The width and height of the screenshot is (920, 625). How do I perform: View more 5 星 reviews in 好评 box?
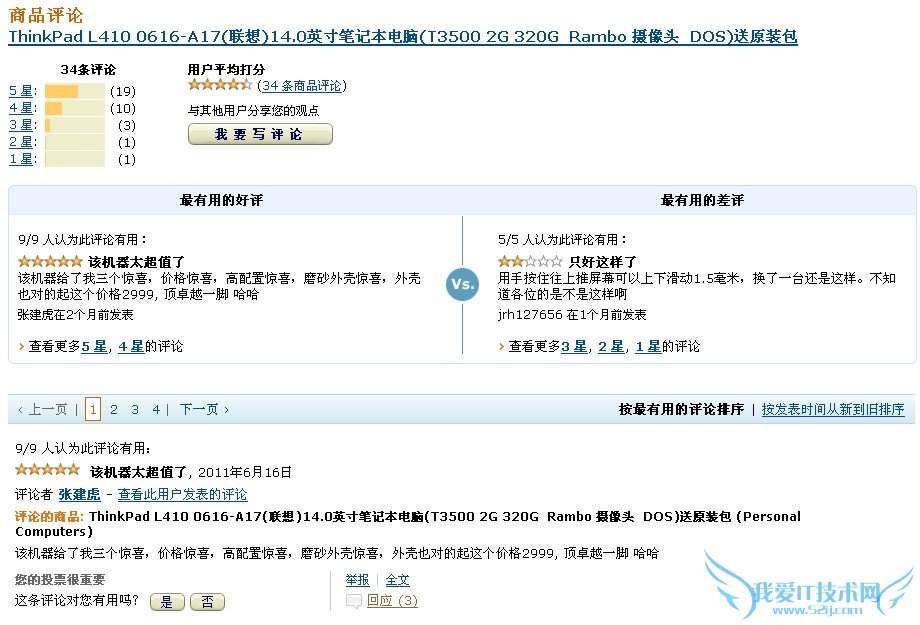(x=94, y=346)
